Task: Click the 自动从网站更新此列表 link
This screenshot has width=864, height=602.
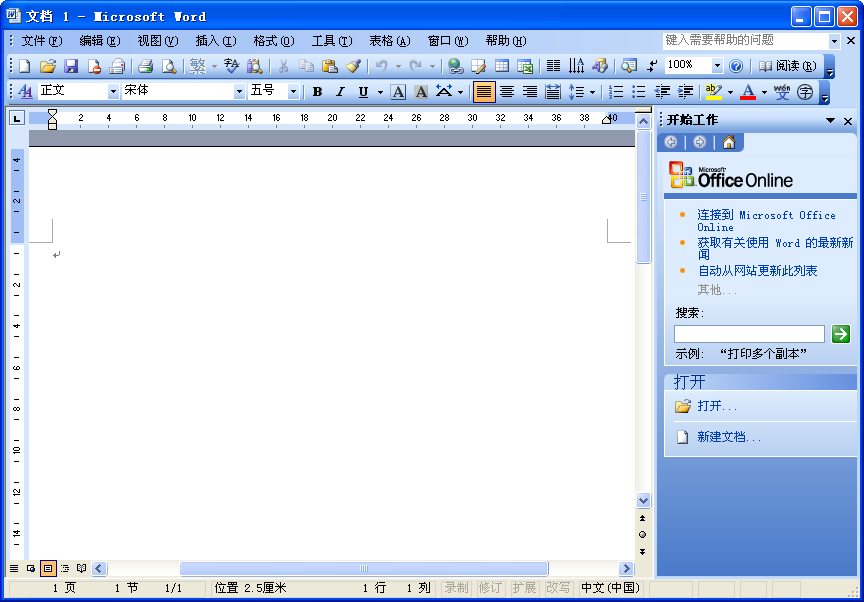Action: tap(758, 270)
